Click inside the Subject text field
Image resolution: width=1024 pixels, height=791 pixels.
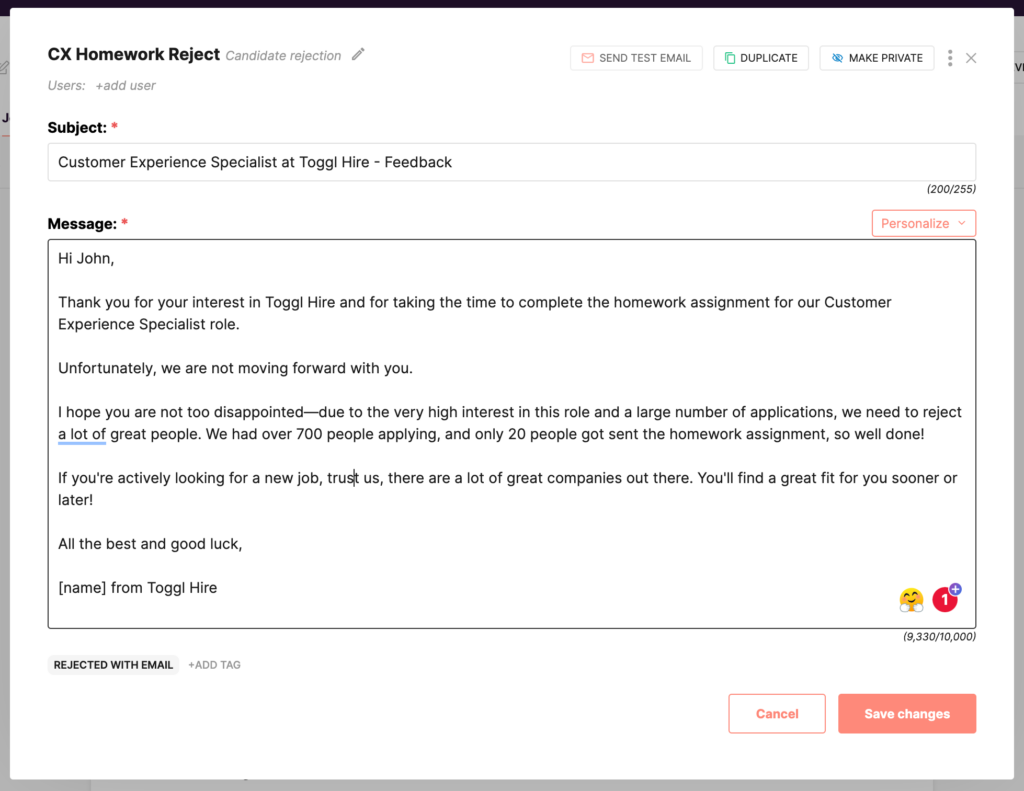tap(511, 162)
